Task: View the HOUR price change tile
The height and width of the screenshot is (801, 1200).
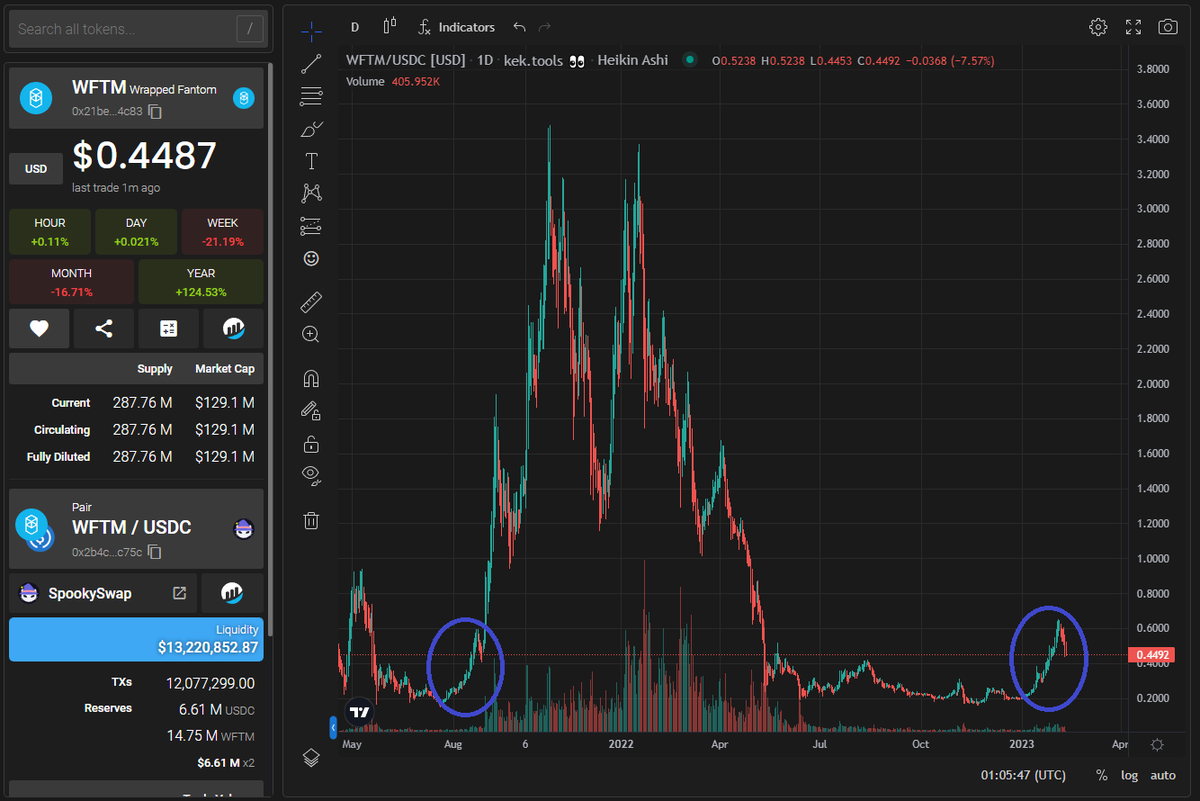Action: [x=50, y=232]
